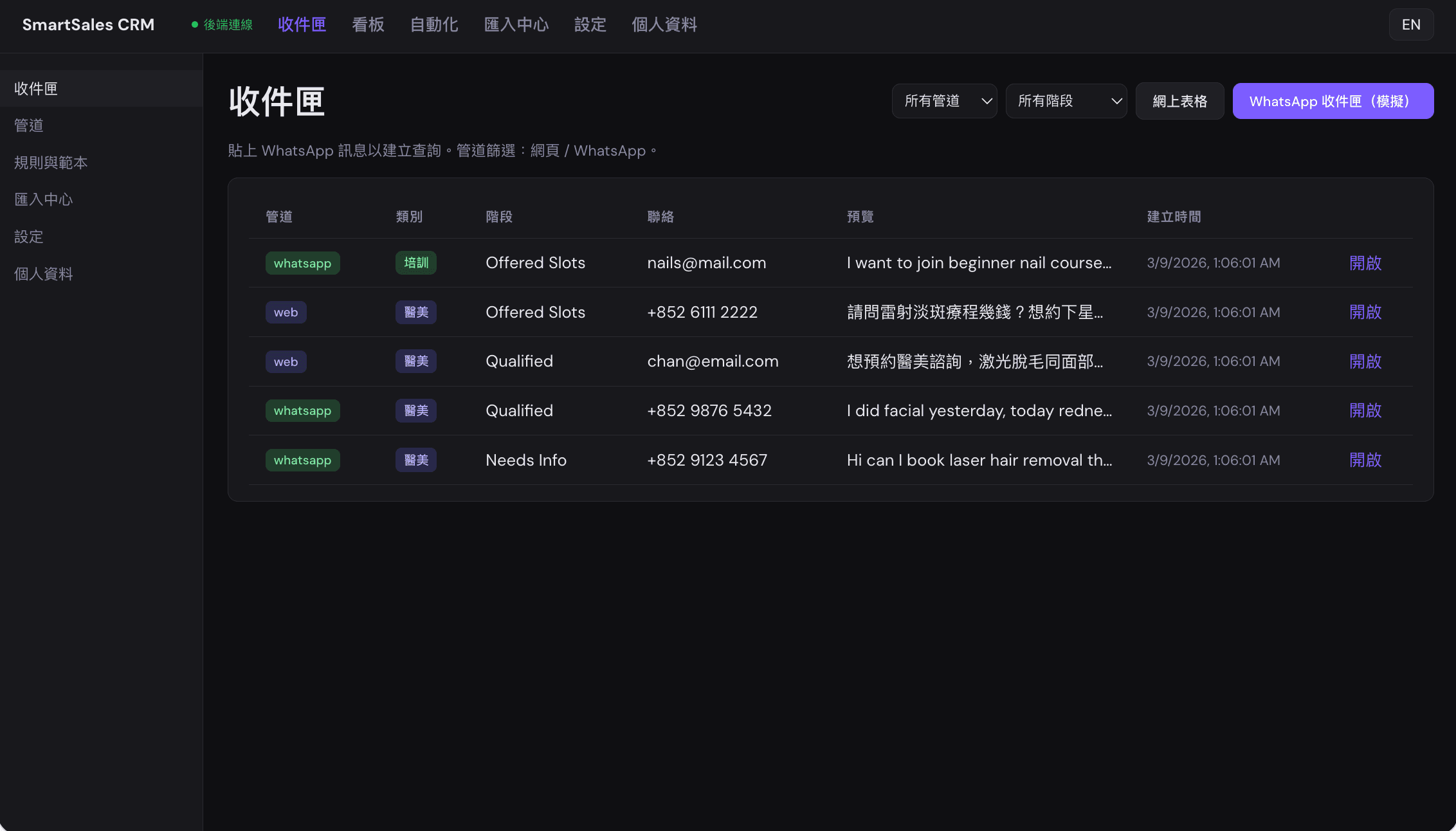Click 醫美 badge in Needs Info row
This screenshot has width=1456, height=831.
415,461
